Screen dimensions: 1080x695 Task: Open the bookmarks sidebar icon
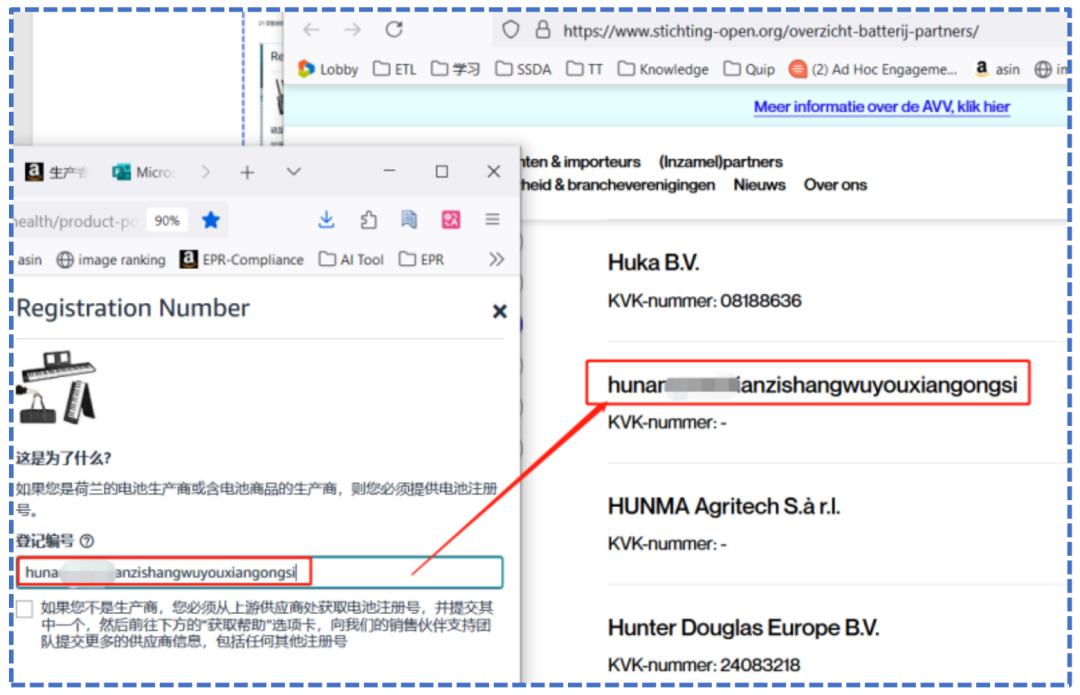tap(408, 219)
